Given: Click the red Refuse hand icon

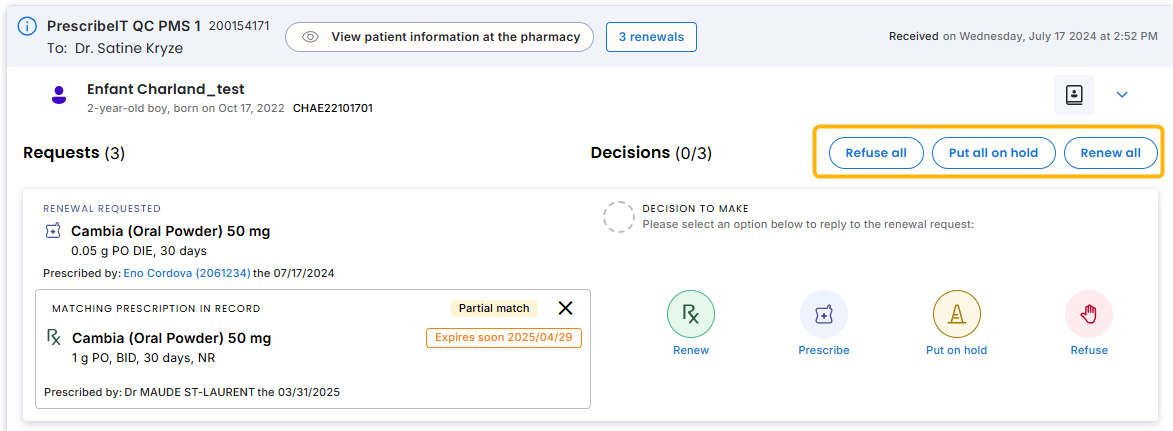Looking at the screenshot, I should coord(1089,314).
